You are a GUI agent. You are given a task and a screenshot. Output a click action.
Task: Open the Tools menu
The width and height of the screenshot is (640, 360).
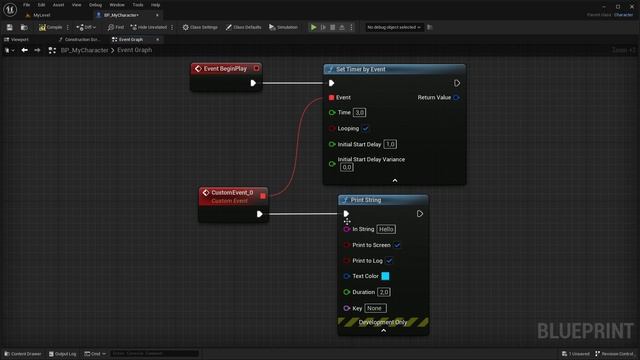click(x=138, y=5)
